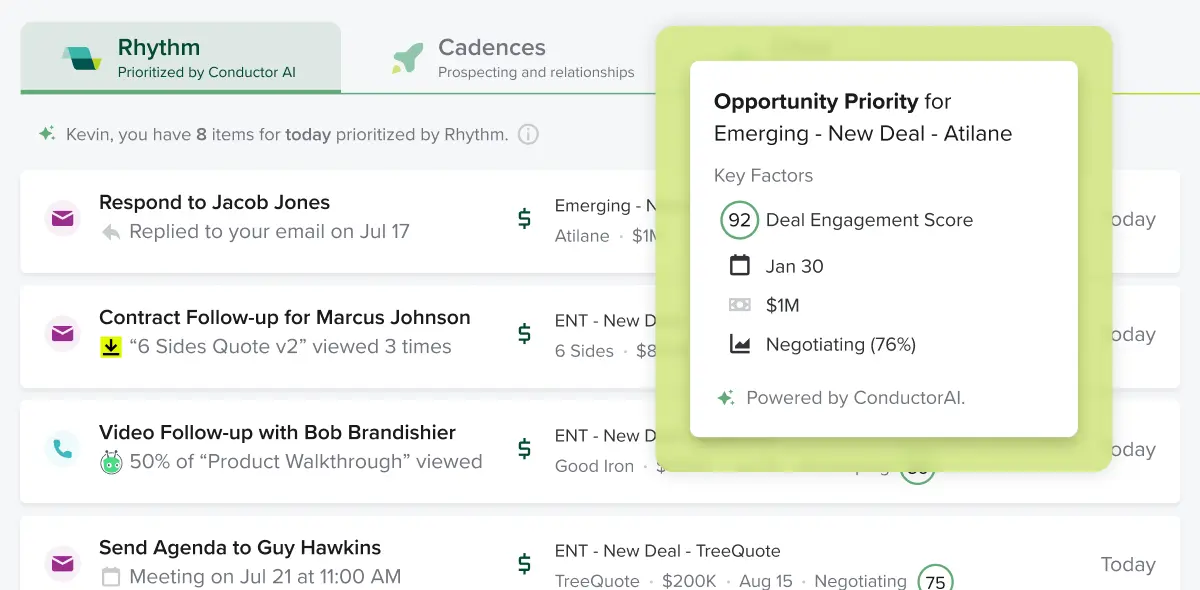Click the chart icon beside Negotiating (76%)

click(x=740, y=345)
